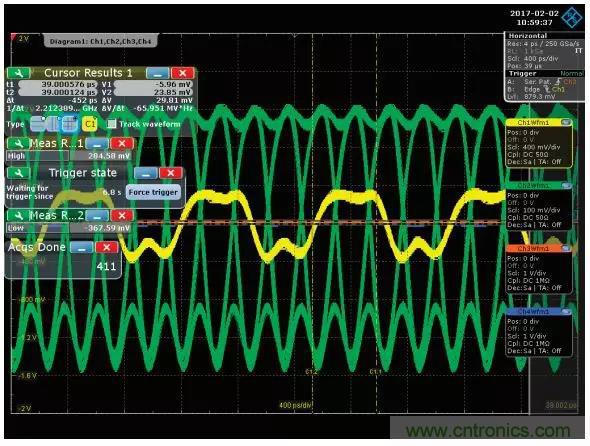Collapse the Acqs Done box
Image resolution: width=590 pixels, height=446 pixels.
[x=82, y=247]
